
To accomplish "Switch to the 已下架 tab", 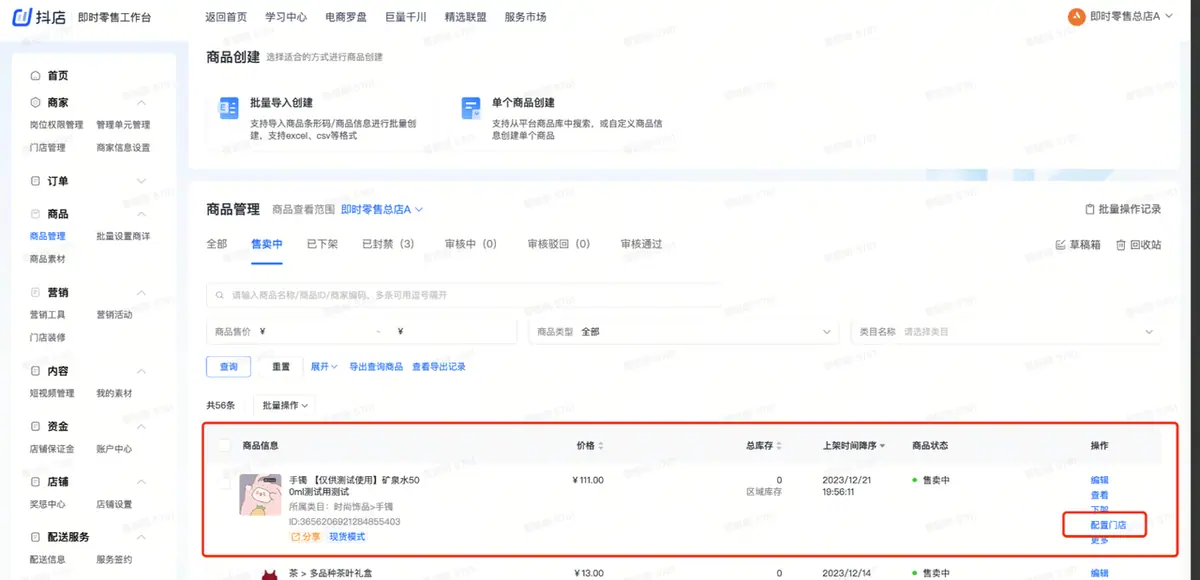I will coord(323,244).
